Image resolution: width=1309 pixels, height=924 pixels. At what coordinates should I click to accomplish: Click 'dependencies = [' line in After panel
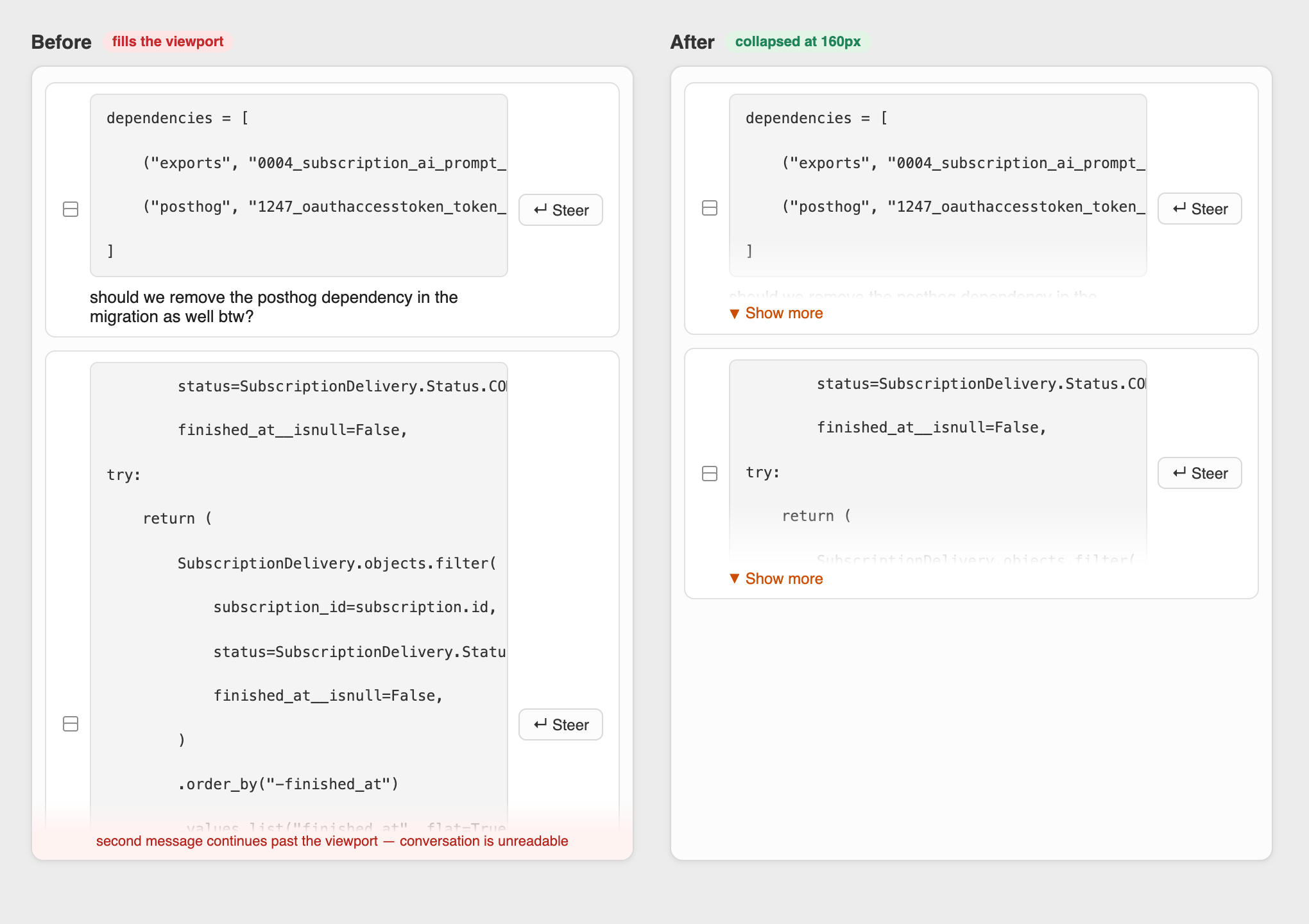pyautogui.click(x=817, y=118)
